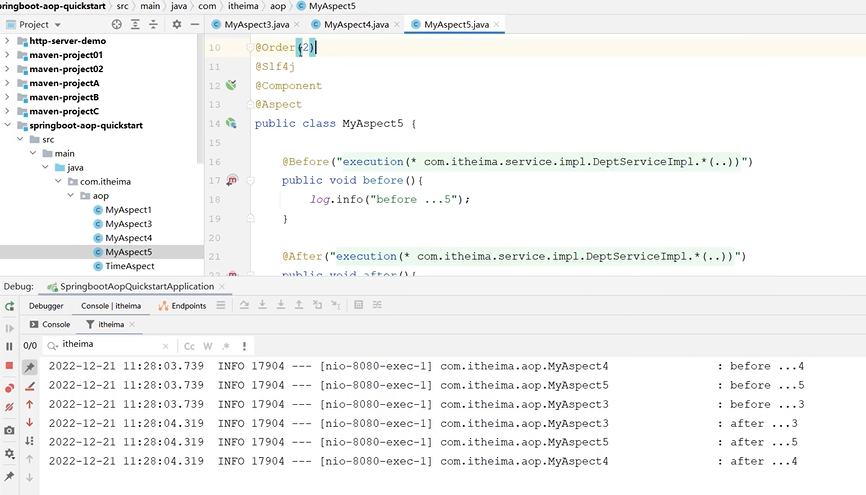Expand all in Project panel
The width and height of the screenshot is (866, 495).
pos(135,24)
